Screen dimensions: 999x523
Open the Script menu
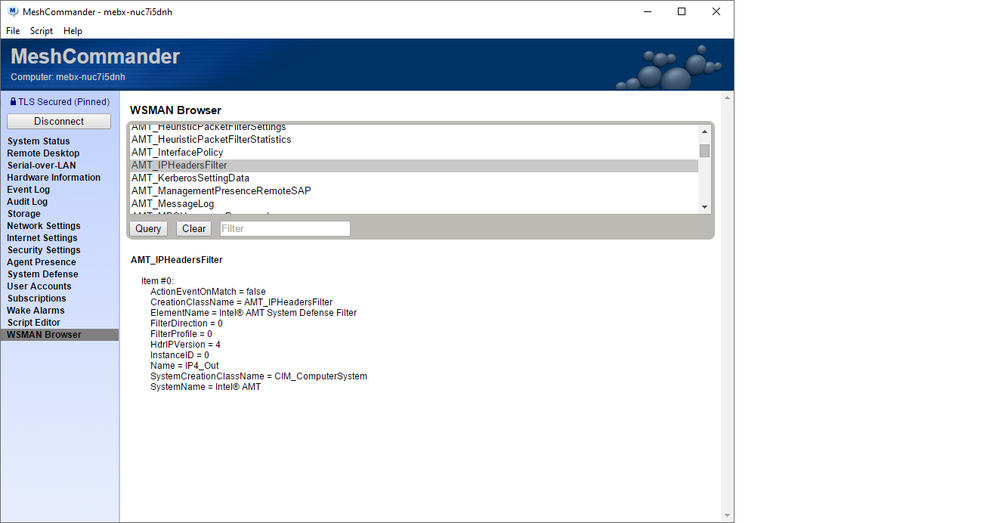[41, 31]
